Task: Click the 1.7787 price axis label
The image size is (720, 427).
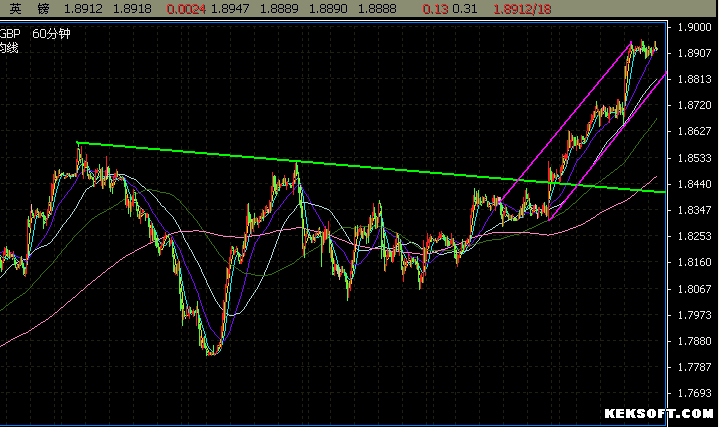Action: coord(695,367)
